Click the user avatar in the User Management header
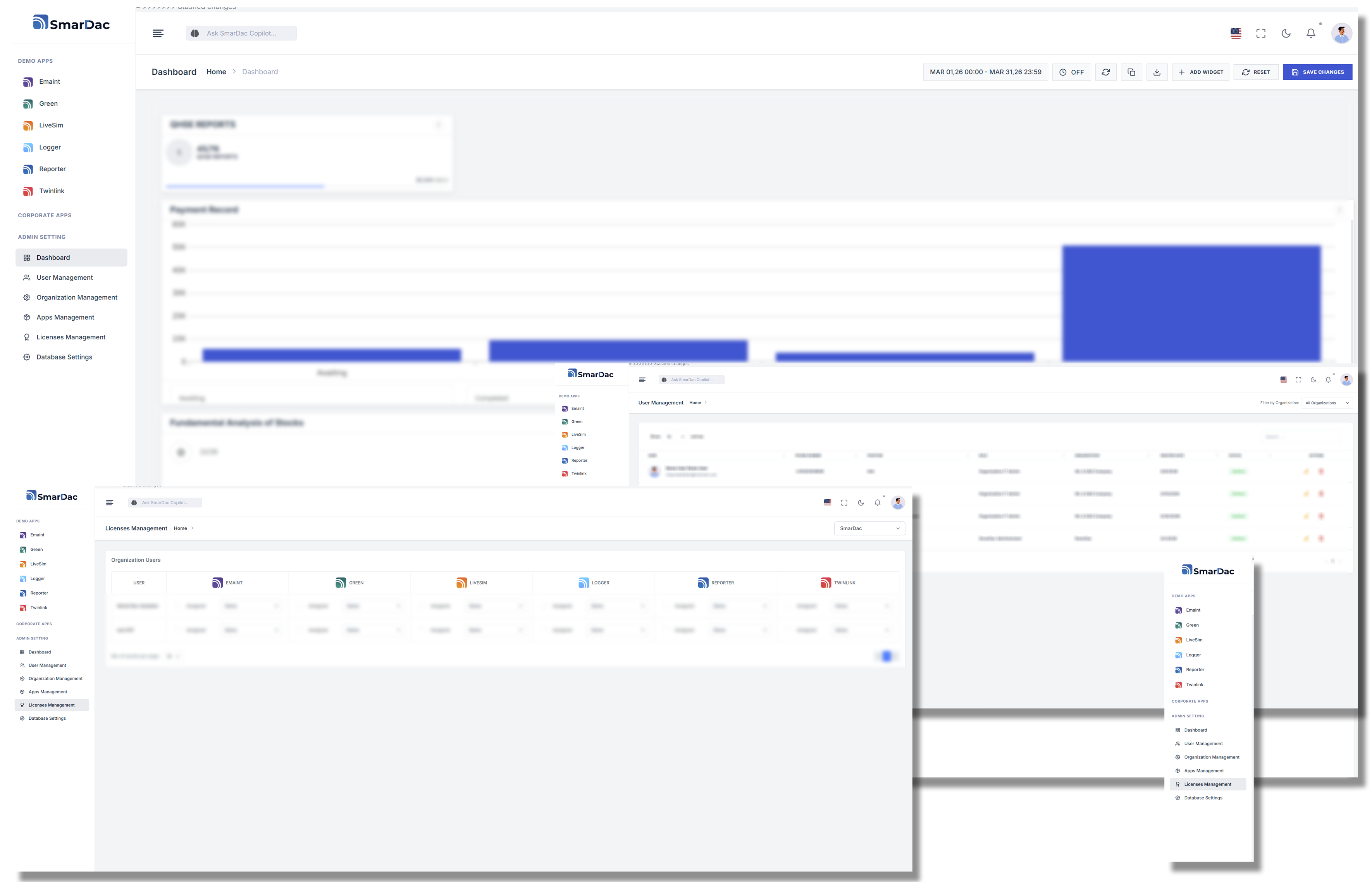This screenshot has width=1372, height=882. [x=1347, y=380]
